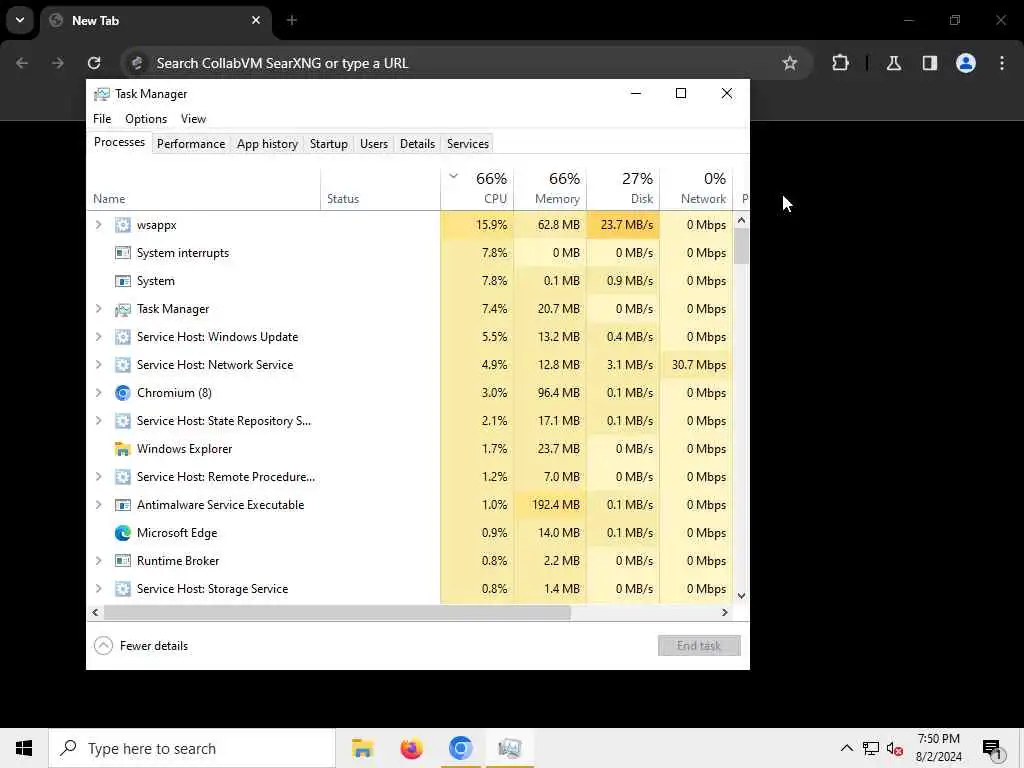Click the Antimalware Service Executable icon
Screen dimensions: 1024x768
(123, 505)
